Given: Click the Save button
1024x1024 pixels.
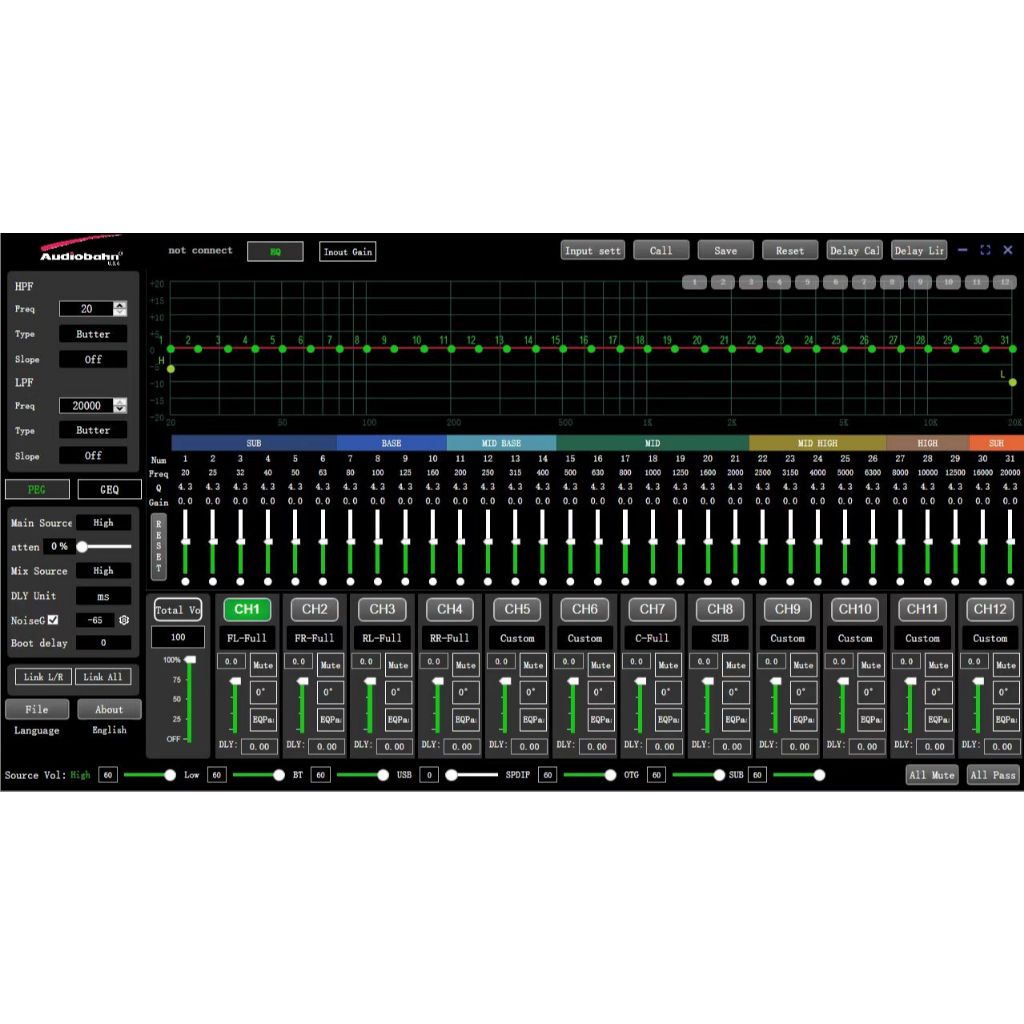Looking at the screenshot, I should (725, 251).
